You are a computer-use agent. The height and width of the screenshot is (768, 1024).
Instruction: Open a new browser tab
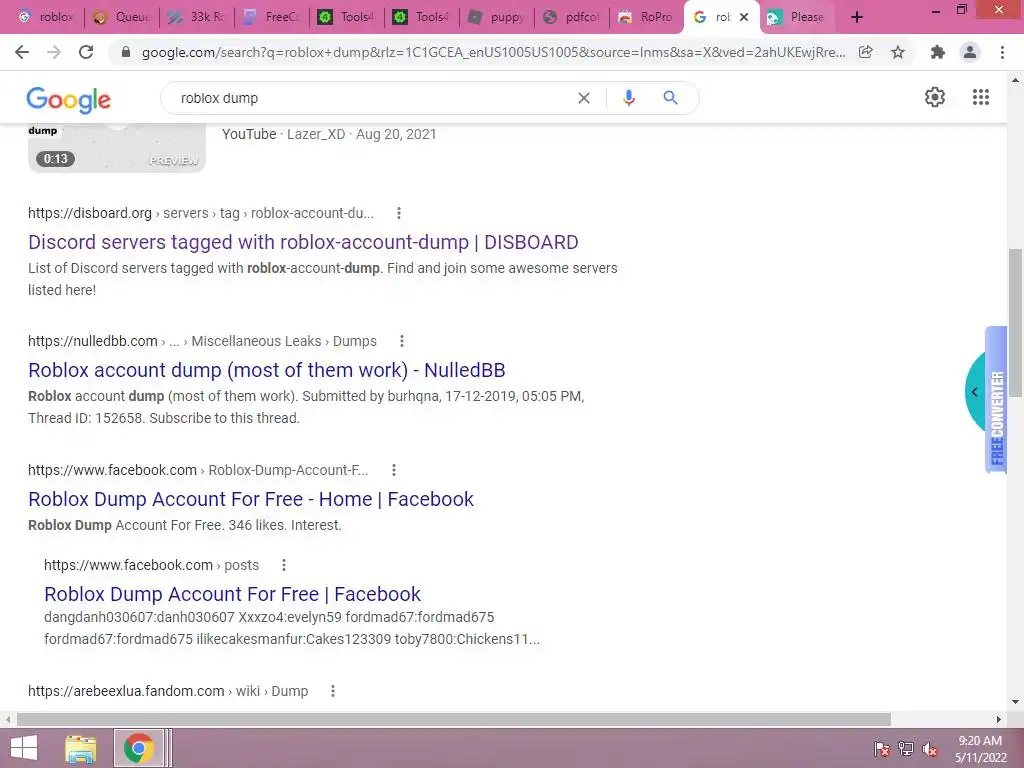point(857,17)
